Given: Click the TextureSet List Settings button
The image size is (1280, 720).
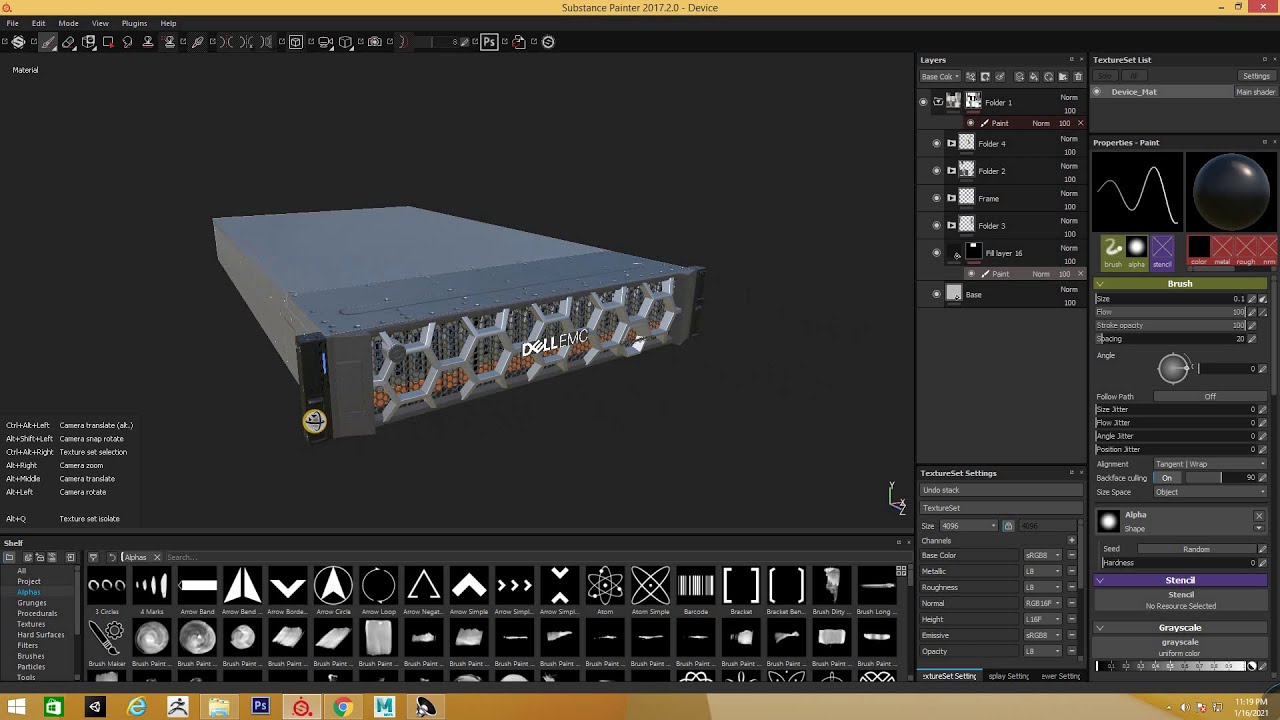Looking at the screenshot, I should click(x=1256, y=76).
